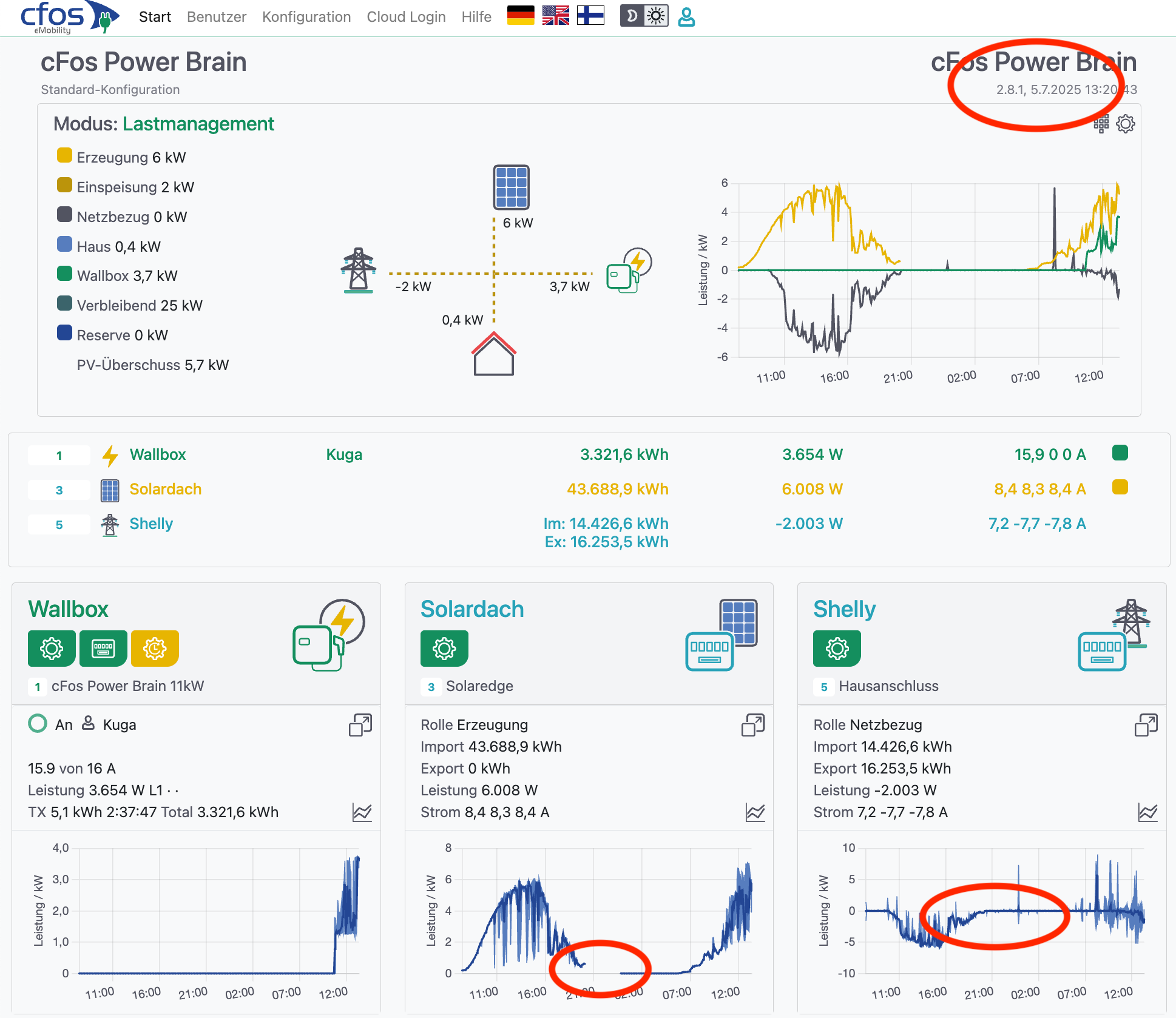Open the Solardach tile chart icon
The height and width of the screenshot is (1018, 1176).
[x=755, y=812]
